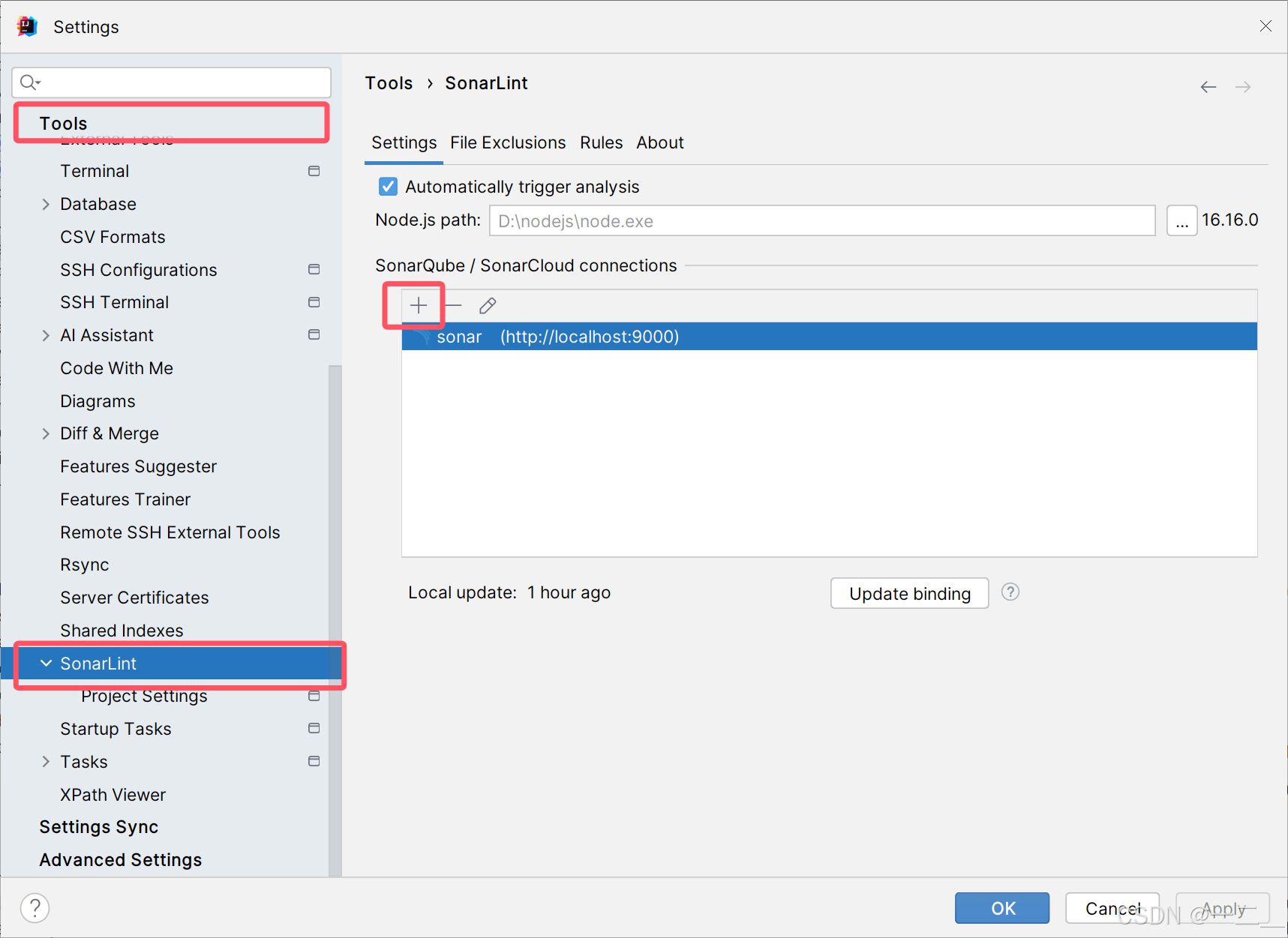Expand the Diff & Merge node
The height and width of the screenshot is (938, 1288).
(x=46, y=433)
